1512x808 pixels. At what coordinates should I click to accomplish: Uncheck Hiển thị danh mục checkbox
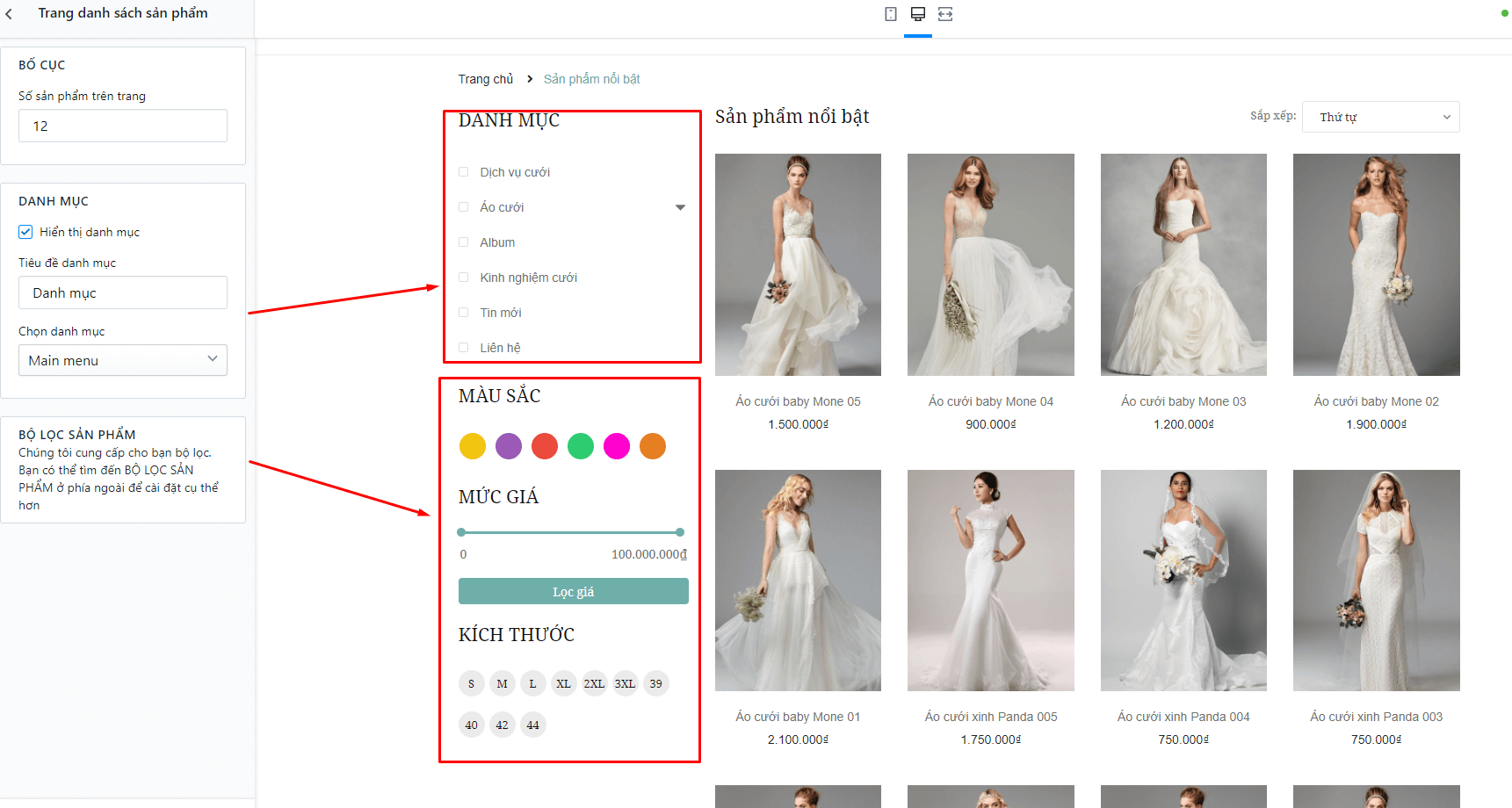click(x=25, y=232)
